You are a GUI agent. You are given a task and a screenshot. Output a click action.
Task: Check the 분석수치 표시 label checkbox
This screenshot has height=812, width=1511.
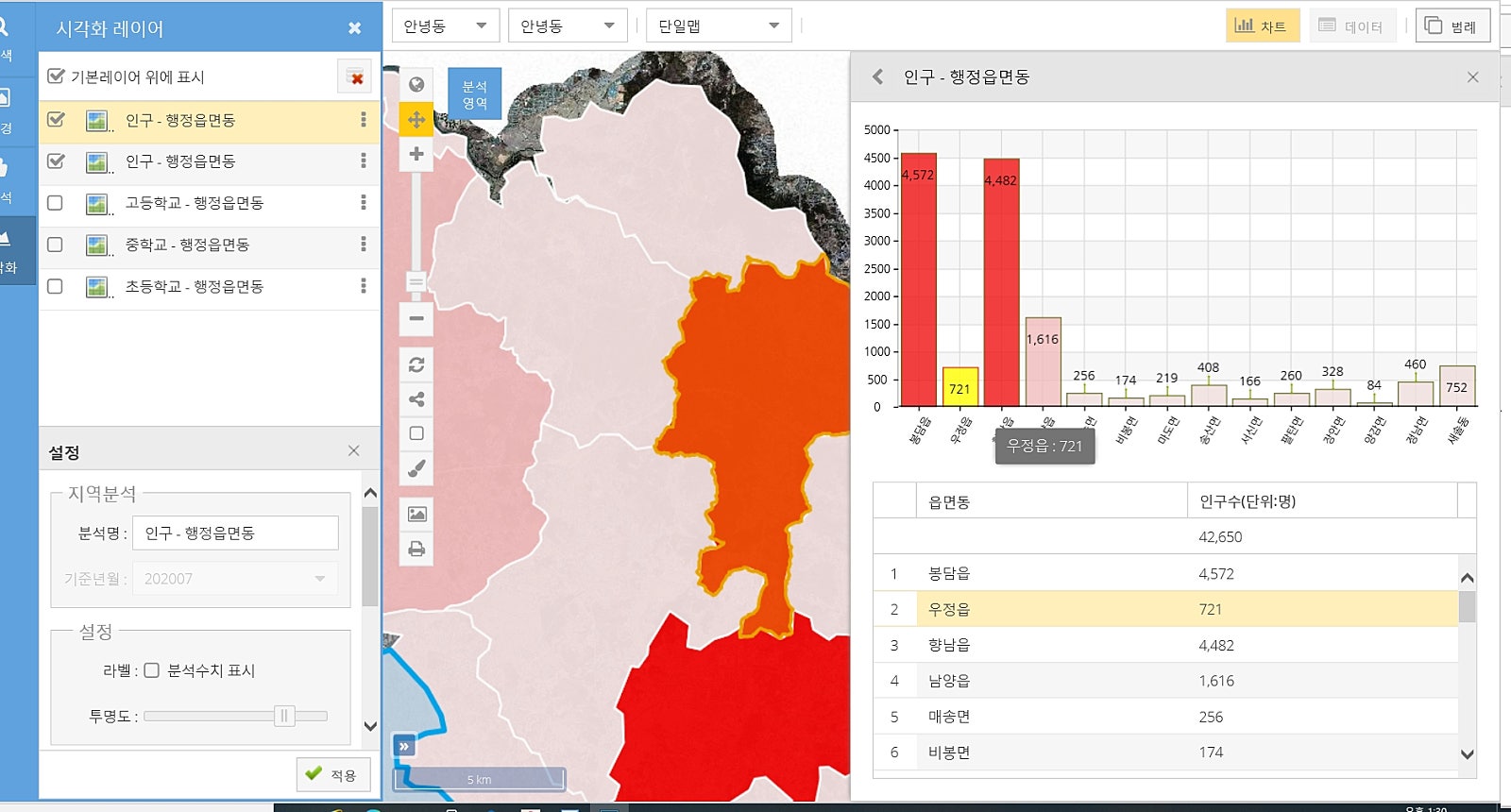pyautogui.click(x=151, y=670)
